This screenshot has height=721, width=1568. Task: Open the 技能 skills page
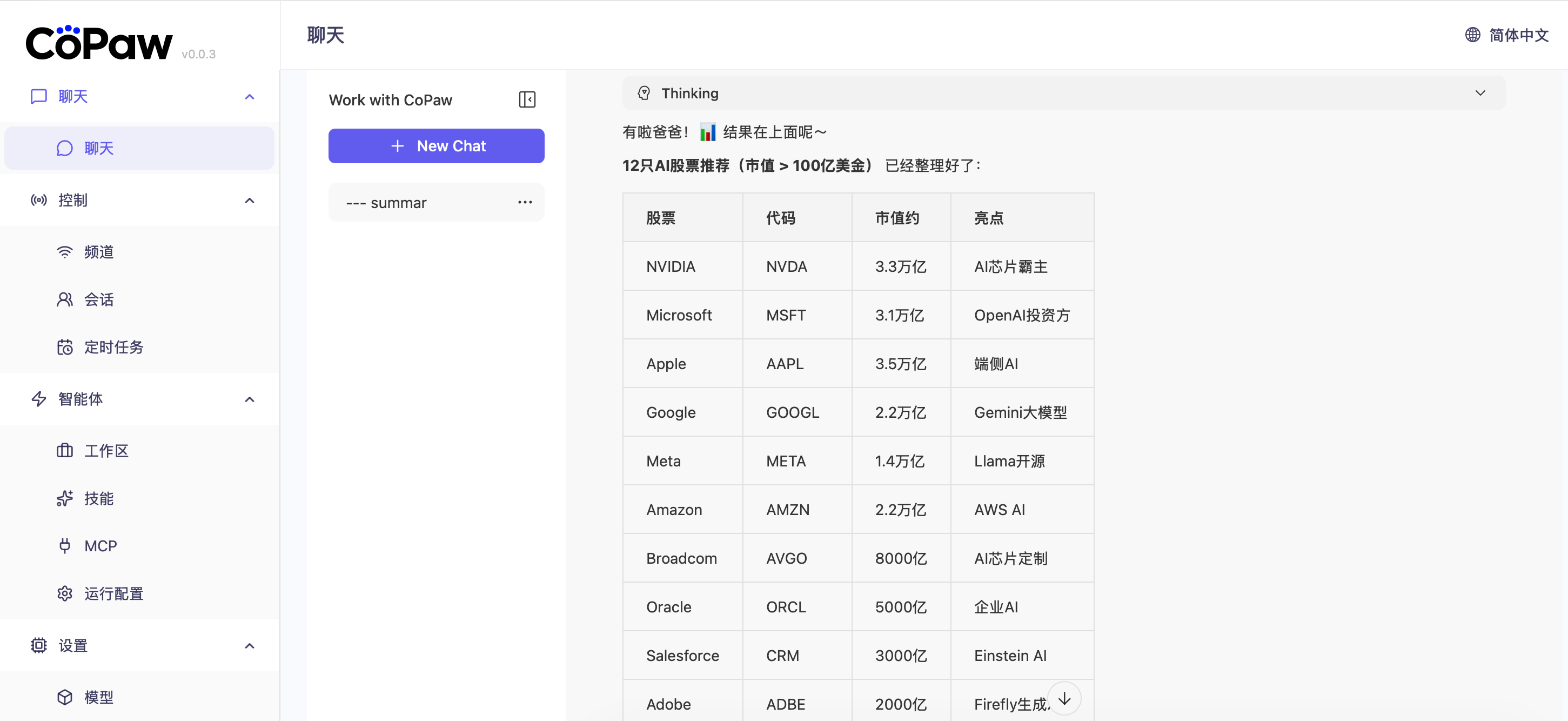[99, 498]
